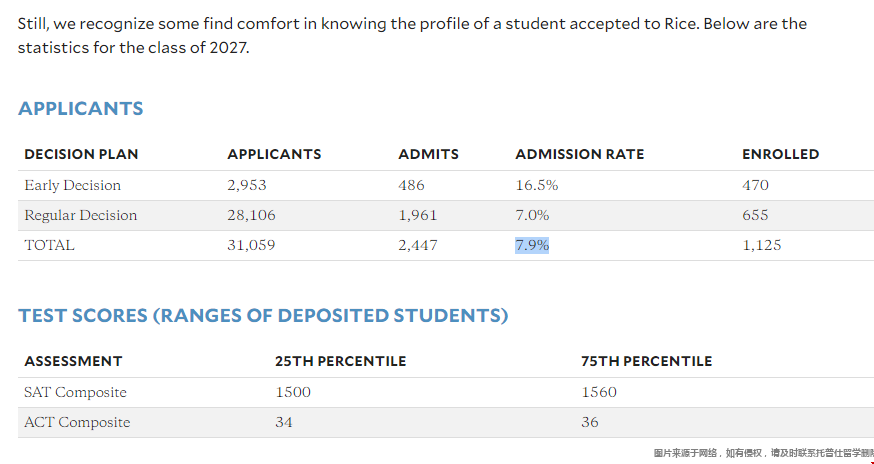Click the 2,953 early applicants cell
Viewport: 874px width, 464px height.
[x=247, y=186]
